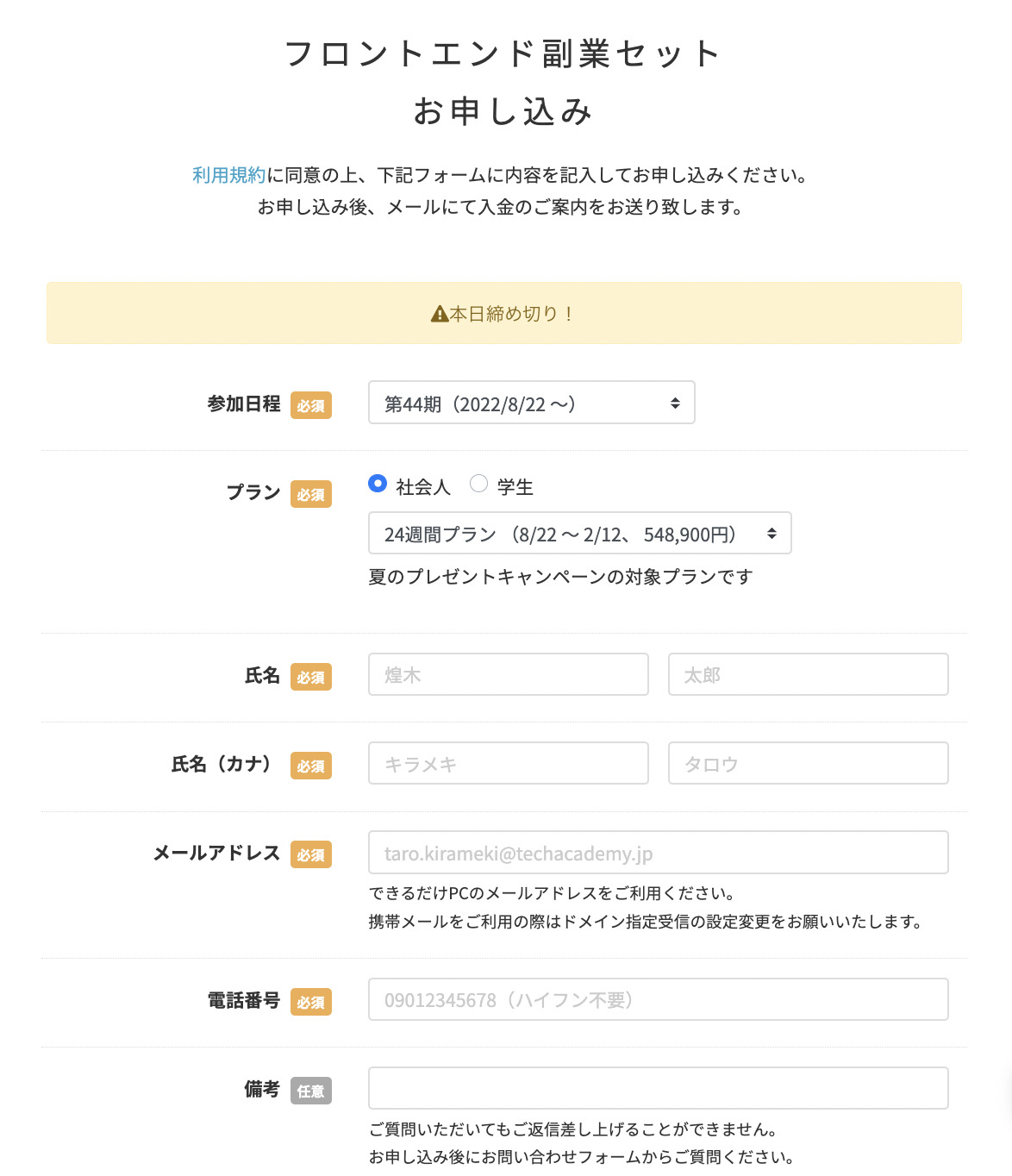Screen dimensions: 1012x1176
Task: Focus the kana last name field キラメキ
Action: [x=508, y=763]
